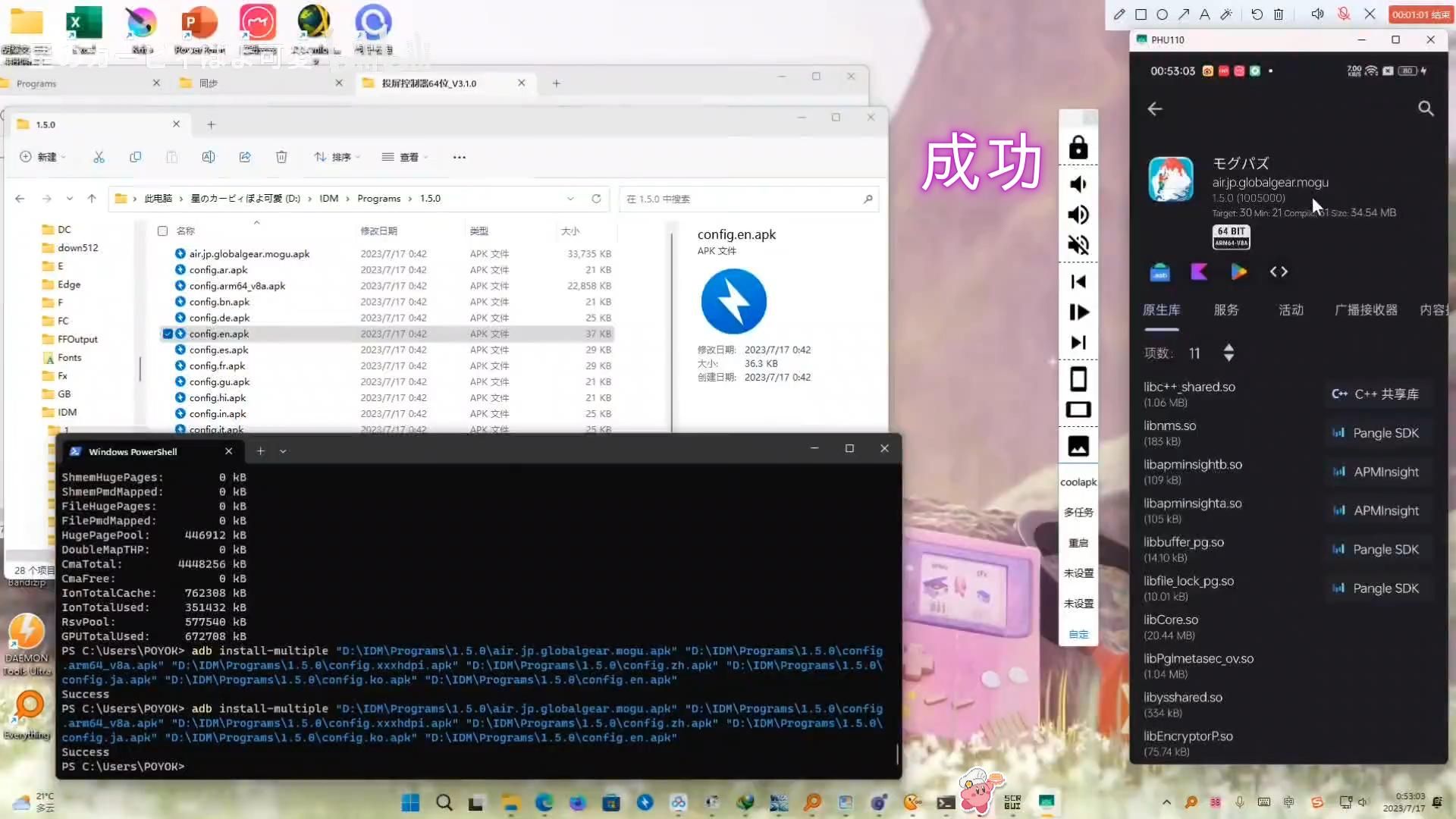Click the PowerShell taskbar icon
The width and height of the screenshot is (1456, 819).
pyautogui.click(x=944, y=802)
